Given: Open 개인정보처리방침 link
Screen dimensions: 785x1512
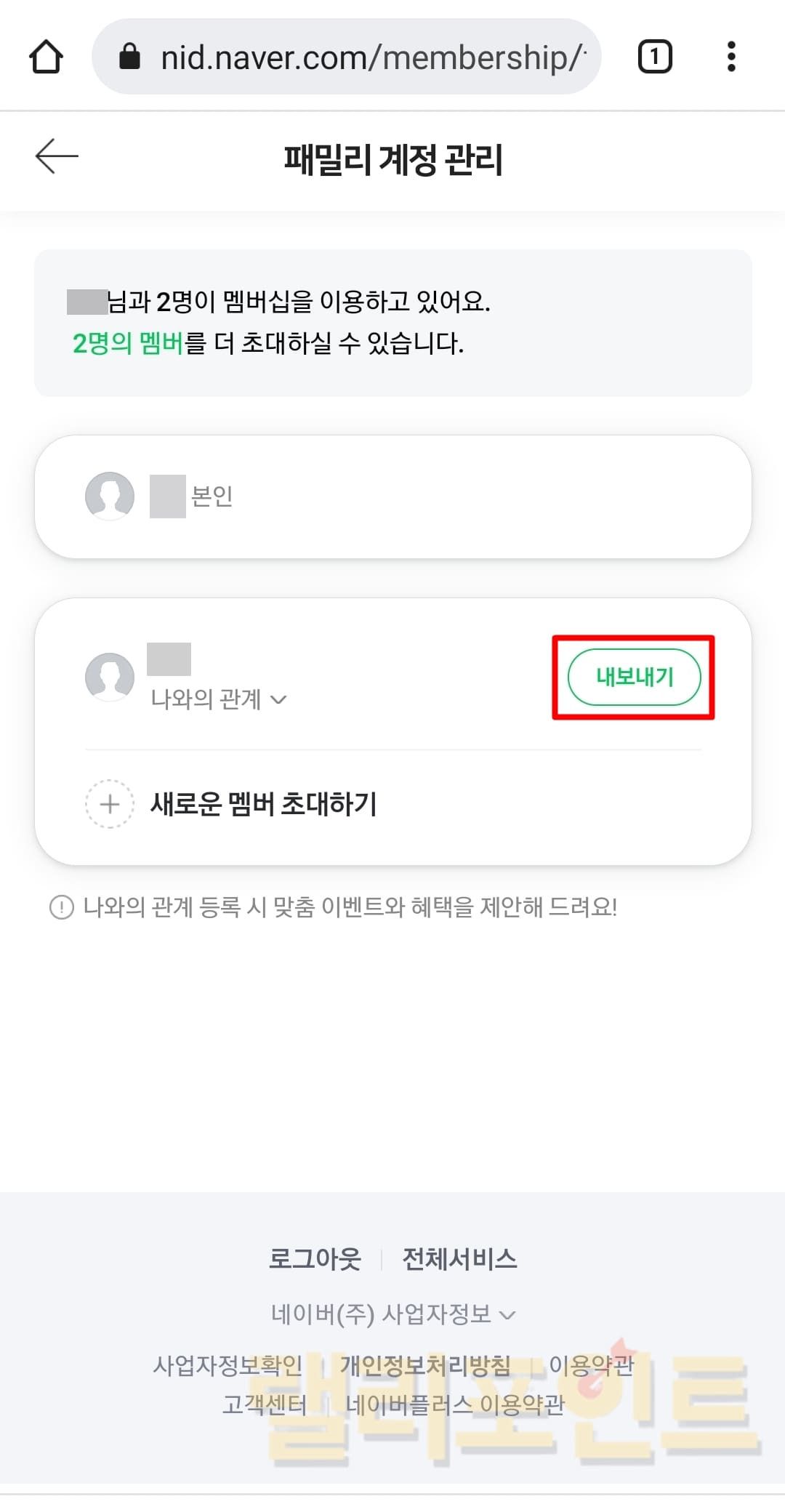Looking at the screenshot, I should (425, 1366).
